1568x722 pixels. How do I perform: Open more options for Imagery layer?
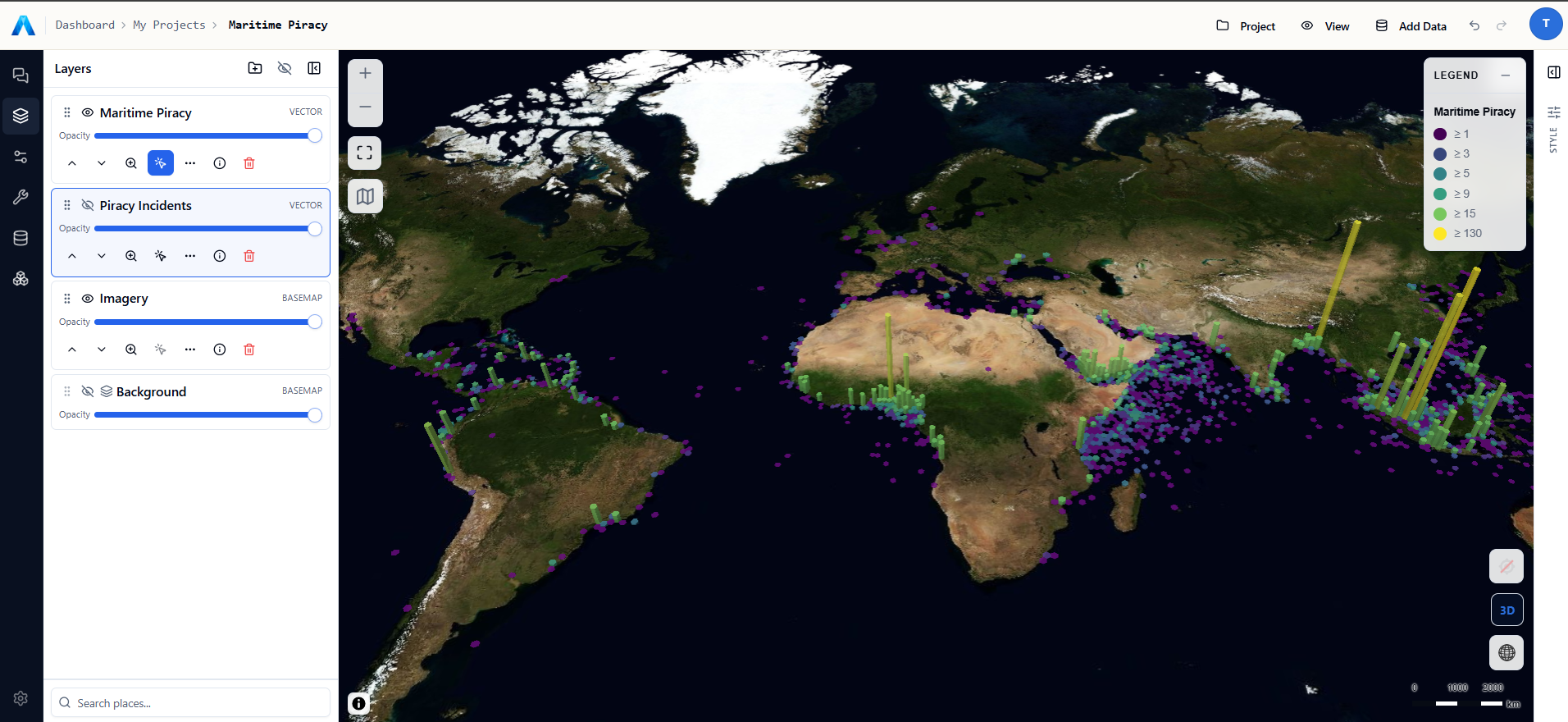190,350
